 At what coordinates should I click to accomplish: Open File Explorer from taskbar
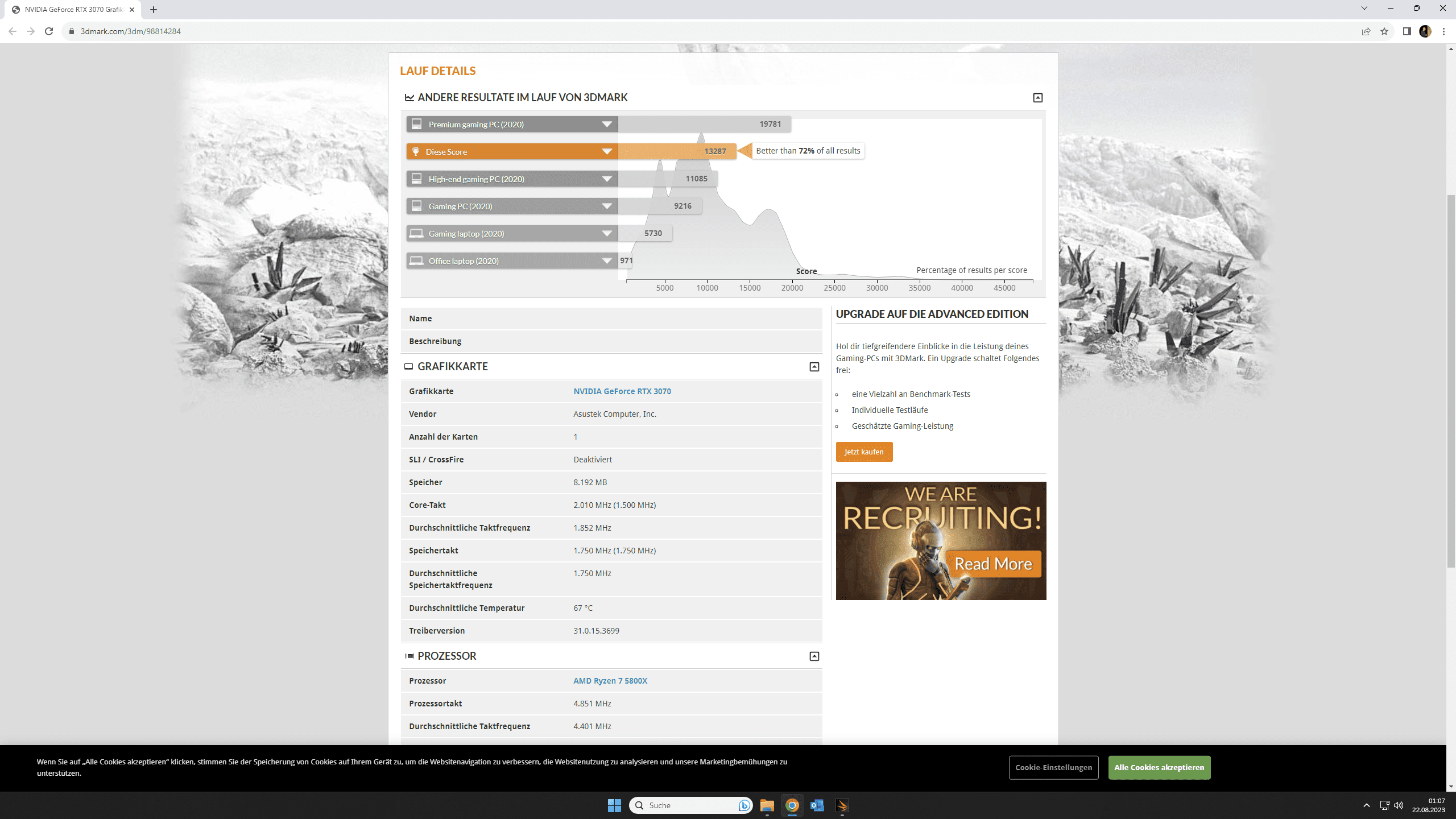[767, 805]
